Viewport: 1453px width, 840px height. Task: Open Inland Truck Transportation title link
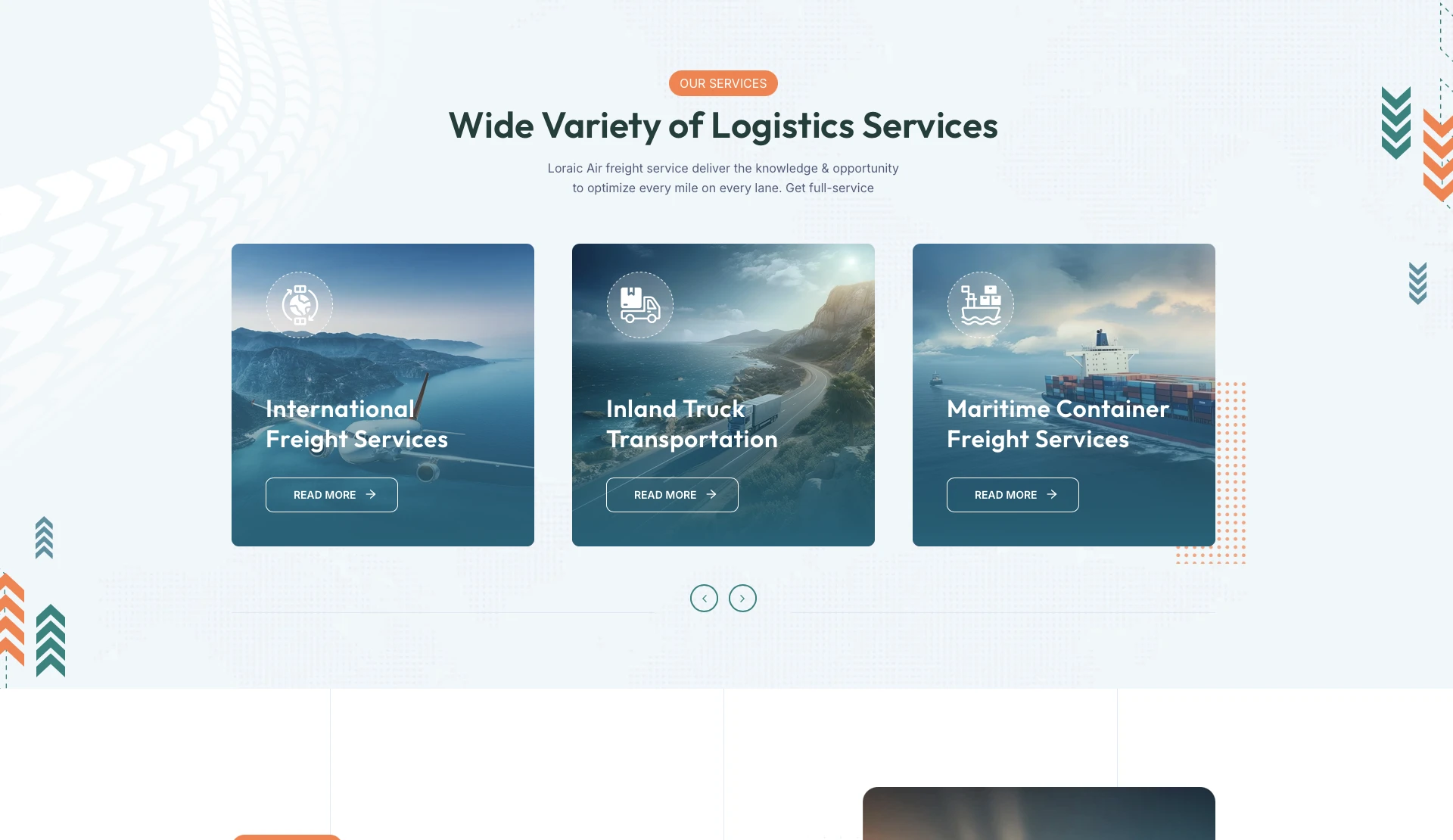coord(692,424)
